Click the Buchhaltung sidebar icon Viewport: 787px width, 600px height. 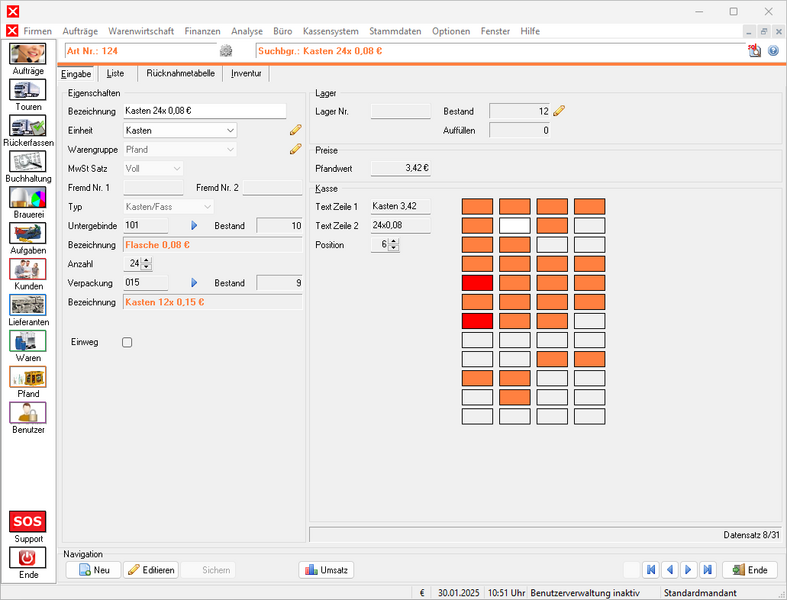coord(28,162)
